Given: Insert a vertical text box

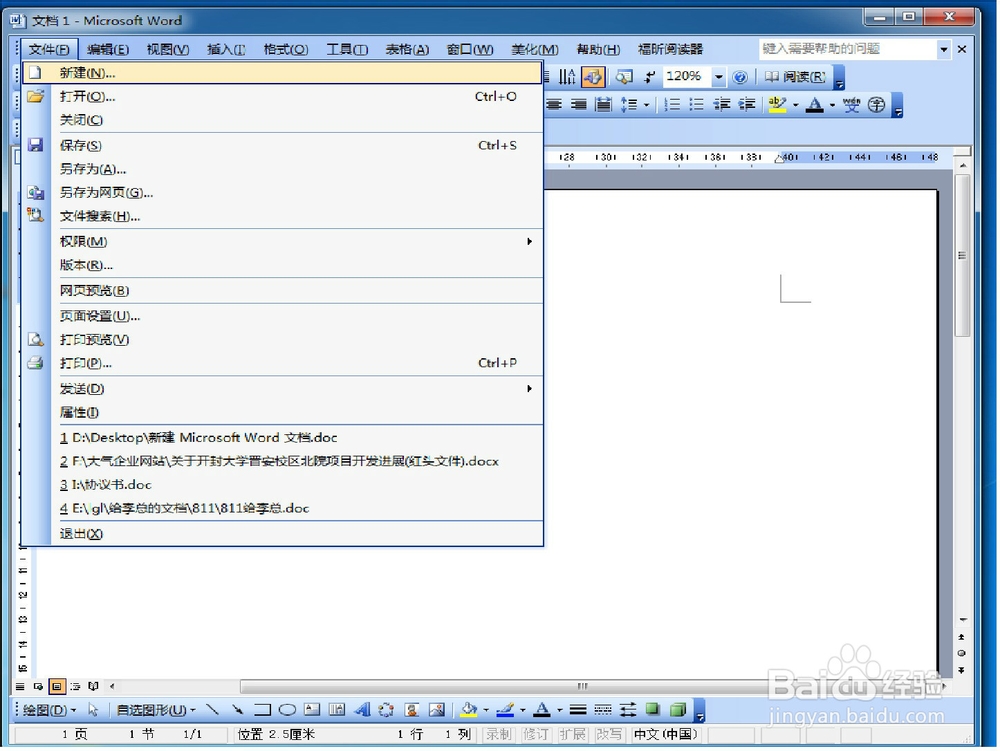Looking at the screenshot, I should click(x=337, y=710).
